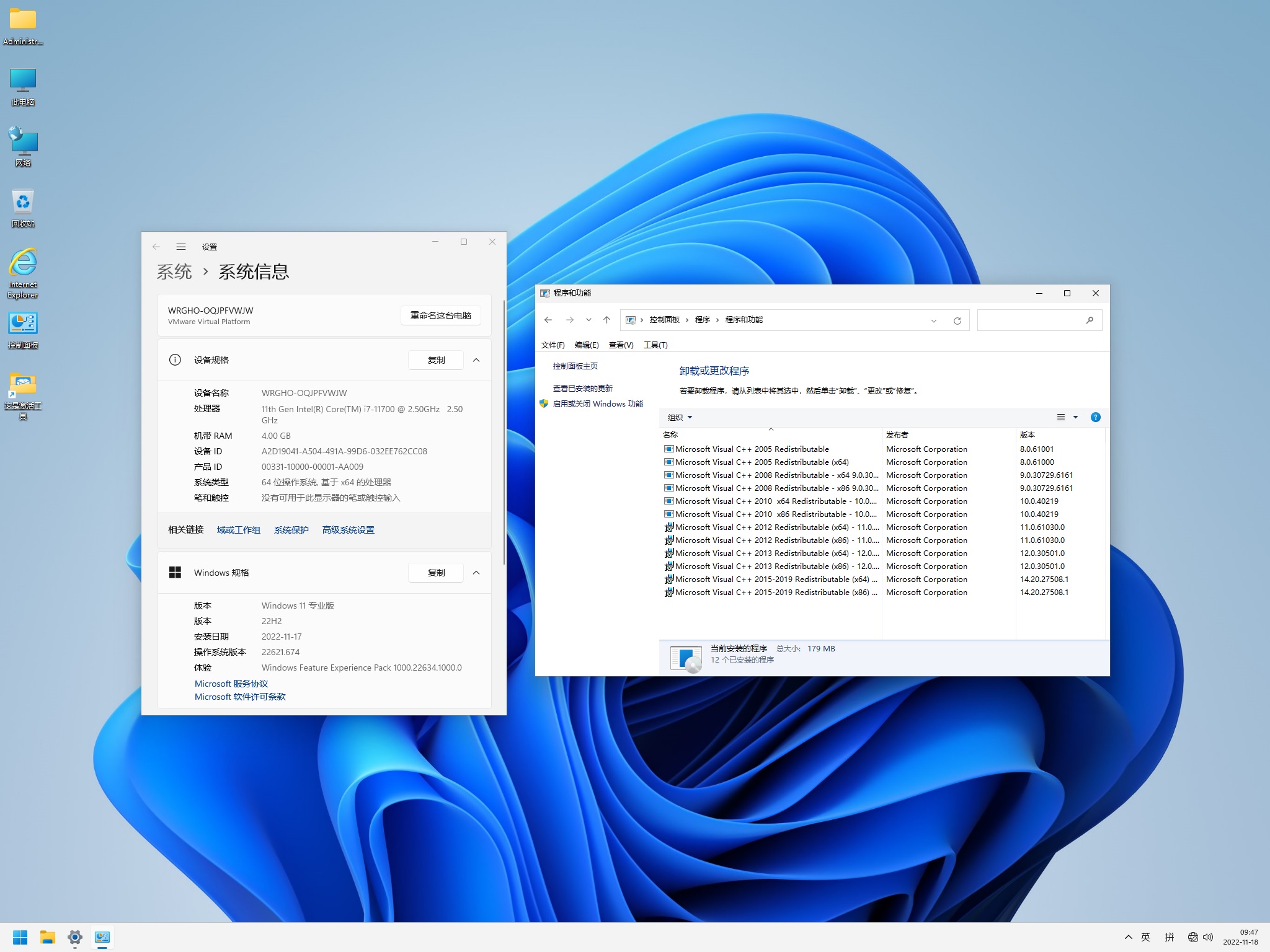Click the 系统 breadcrumb in Settings
This screenshot has height=952, width=1270.
174,271
